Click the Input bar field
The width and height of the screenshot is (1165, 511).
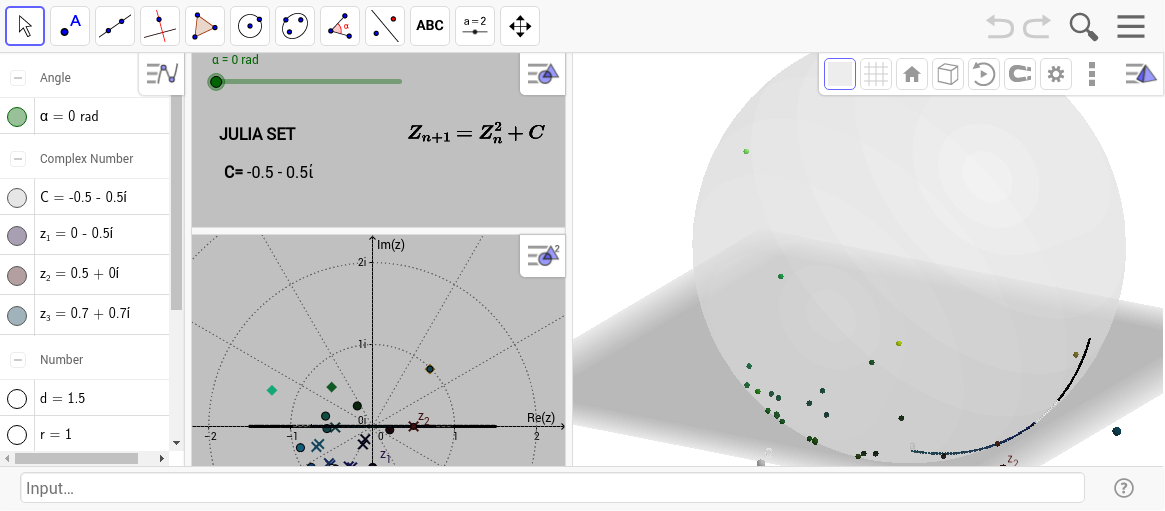point(552,489)
